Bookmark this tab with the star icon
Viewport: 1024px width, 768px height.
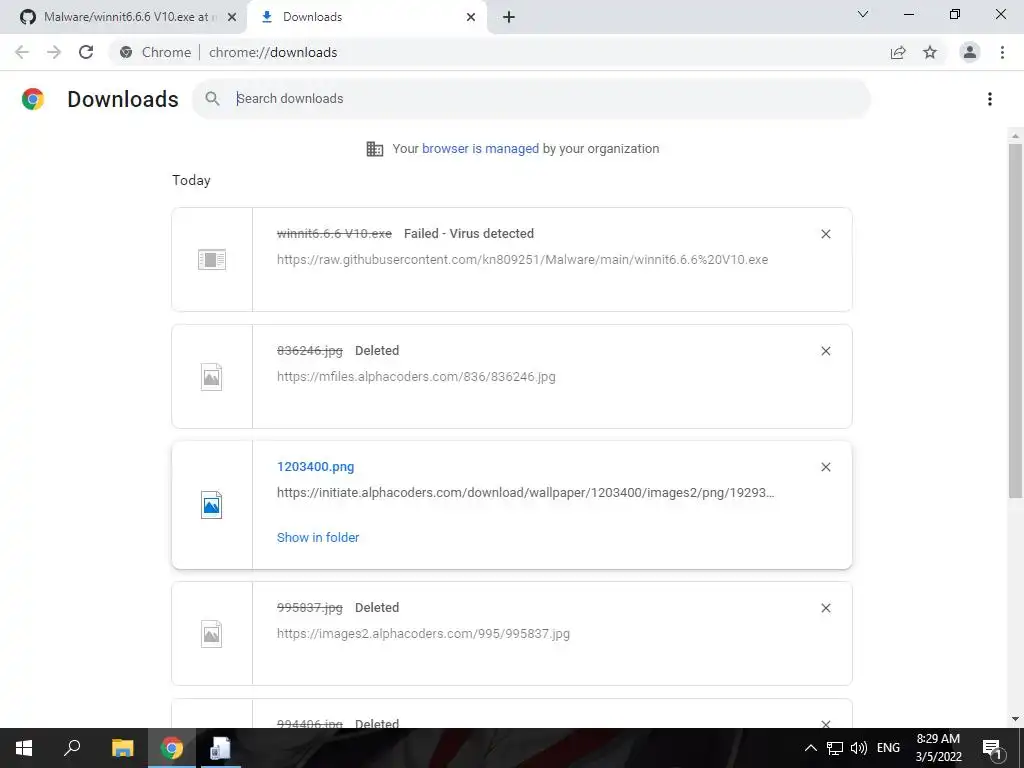[930, 52]
